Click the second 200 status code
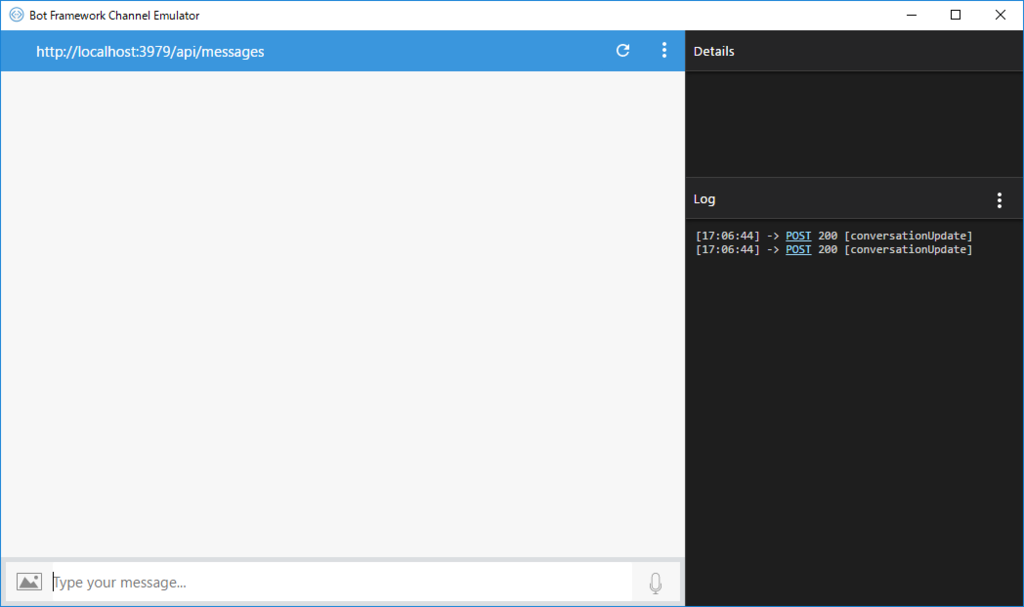 827,250
